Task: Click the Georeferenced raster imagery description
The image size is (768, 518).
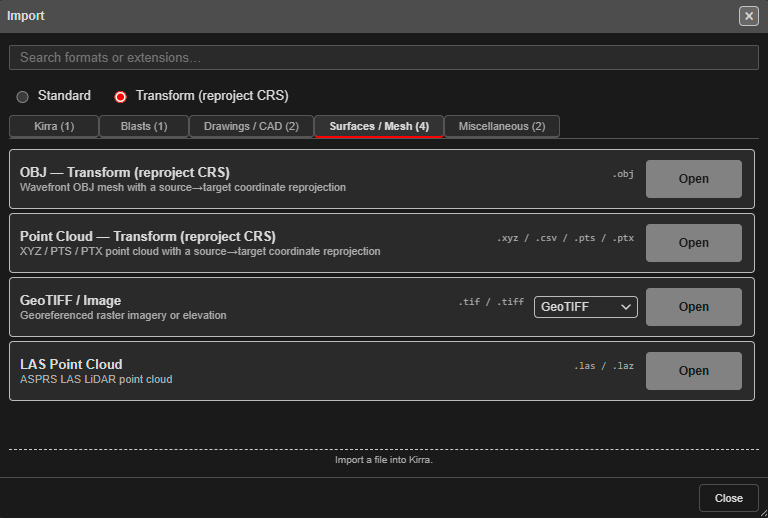Action: tap(123, 315)
